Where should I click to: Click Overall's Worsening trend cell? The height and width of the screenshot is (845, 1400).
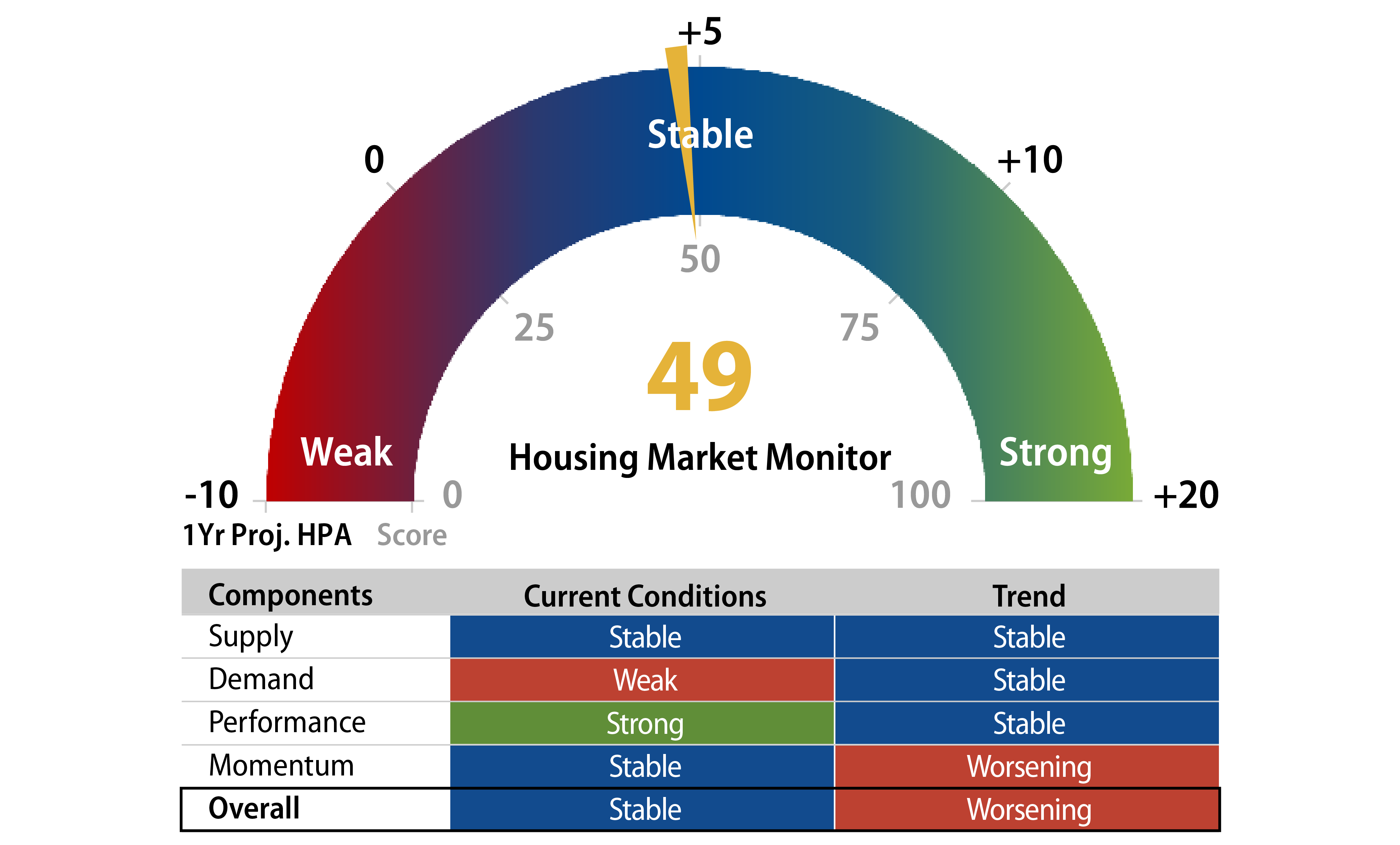click(x=1028, y=810)
